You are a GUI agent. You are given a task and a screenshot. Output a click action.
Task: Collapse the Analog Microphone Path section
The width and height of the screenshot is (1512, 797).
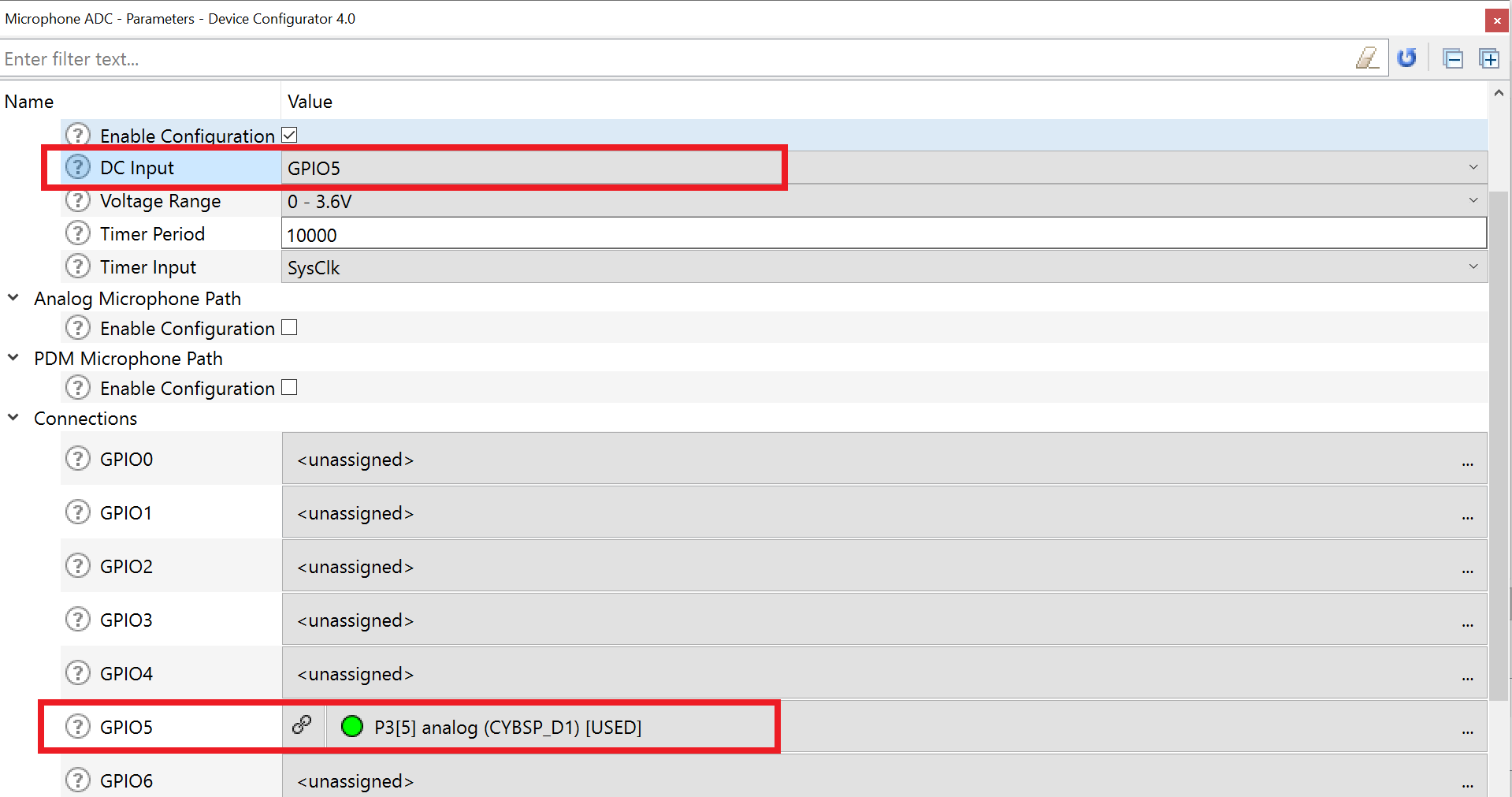(13, 298)
